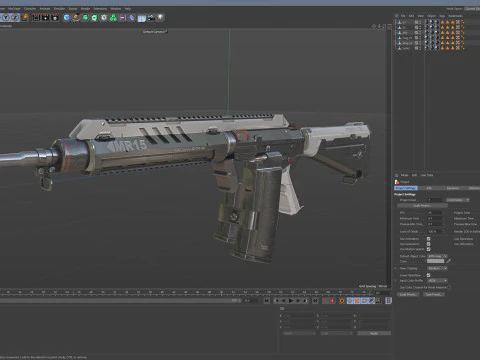The width and height of the screenshot is (480, 360).
Task: Toggle the Z axis lock icon
Action: (x=15, y=17)
